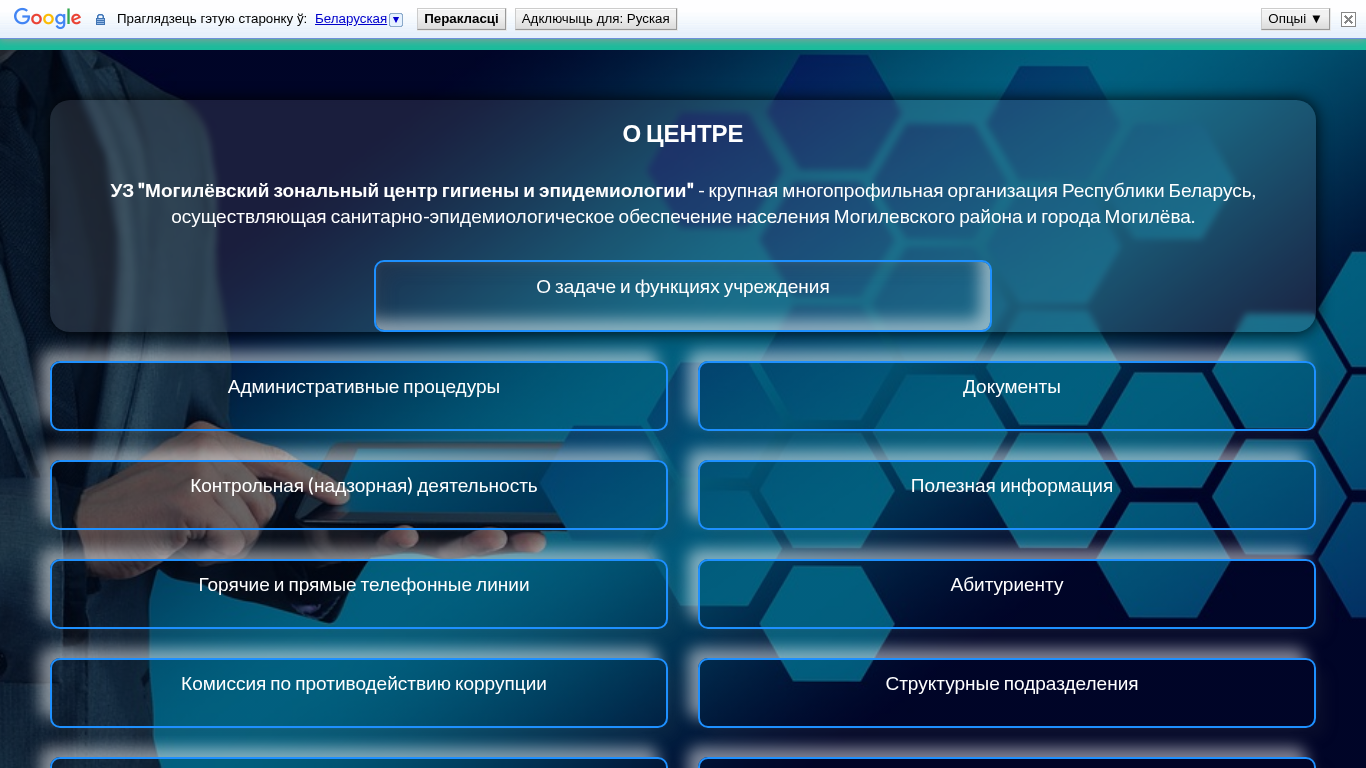The image size is (1366, 768).
Task: Close the Google Translate bar
Action: [1348, 19]
